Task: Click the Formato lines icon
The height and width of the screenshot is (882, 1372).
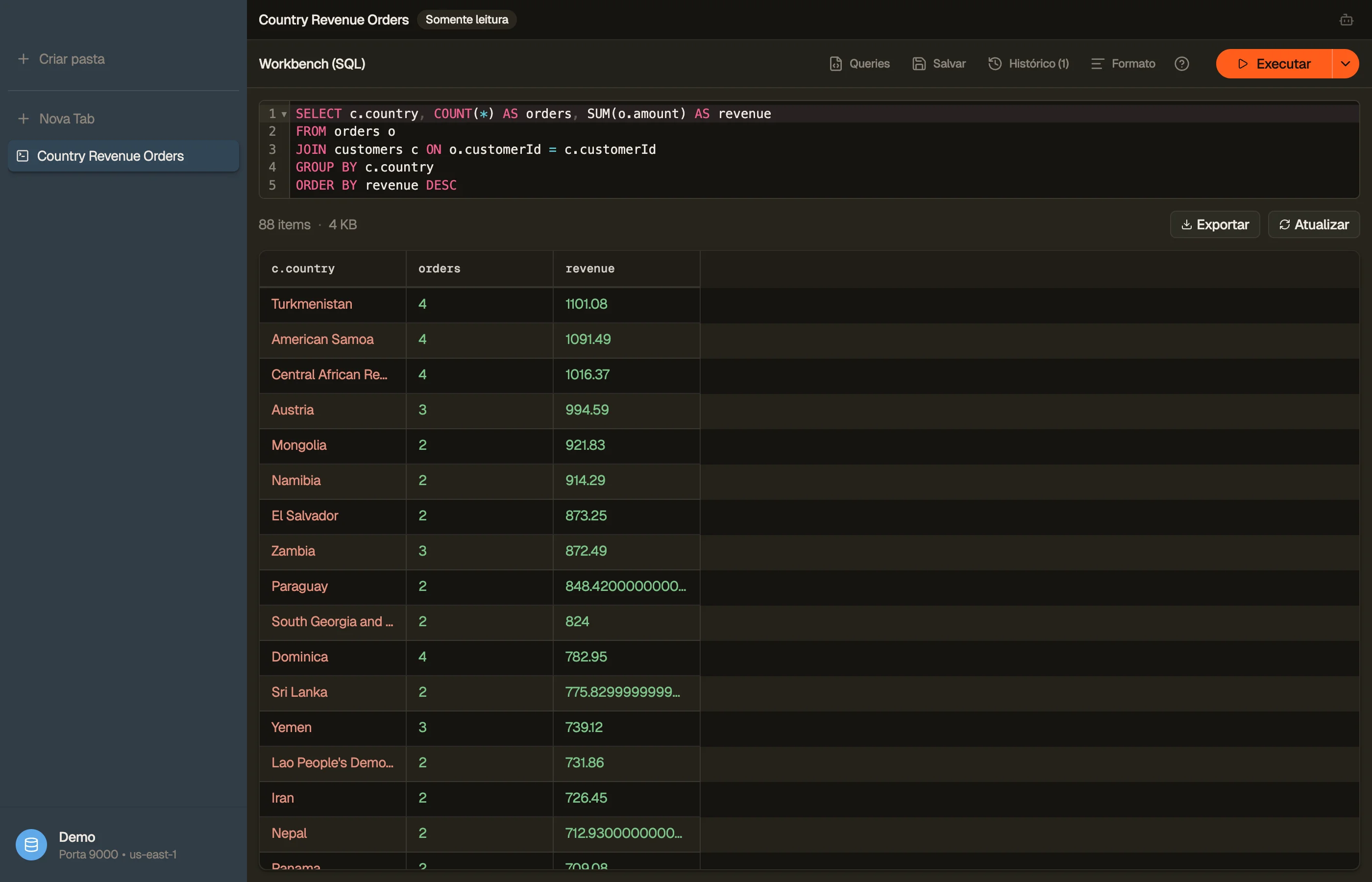Action: coord(1097,64)
